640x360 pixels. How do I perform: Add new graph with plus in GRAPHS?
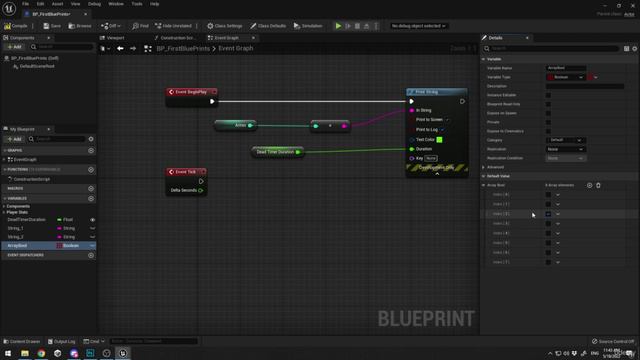click(91, 151)
